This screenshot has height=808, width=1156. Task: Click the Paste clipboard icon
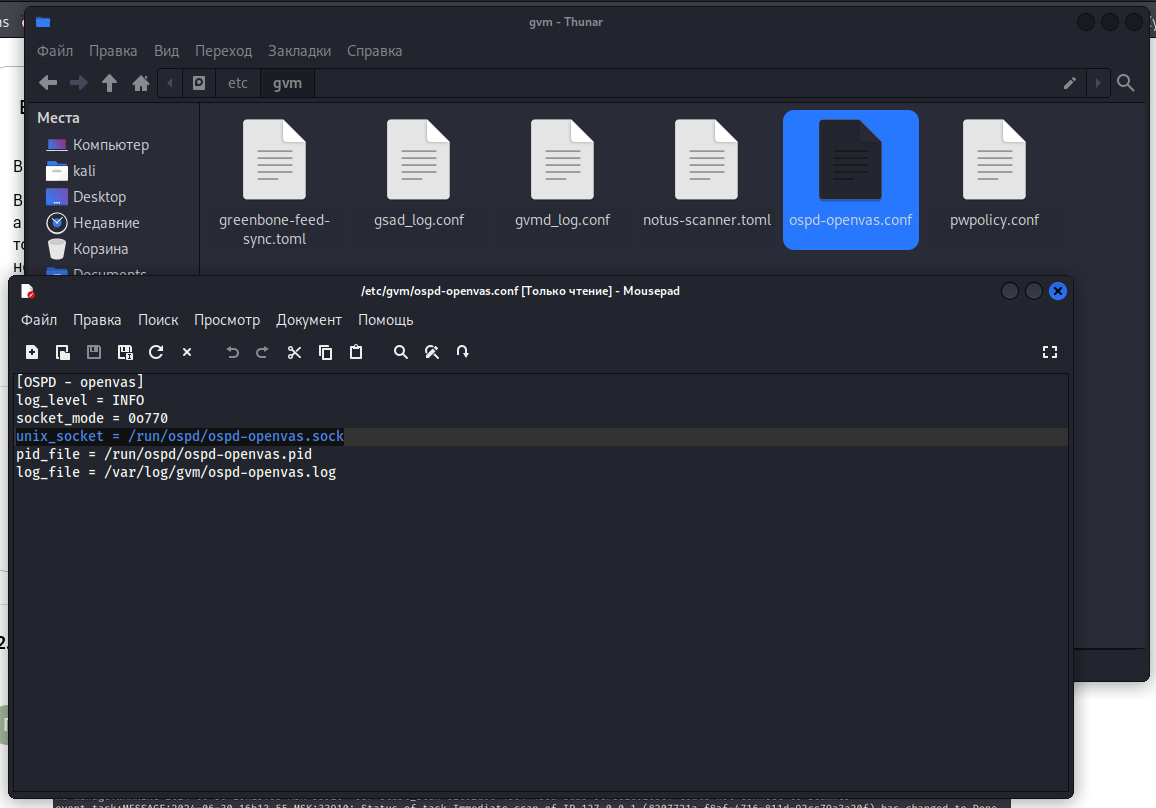356,352
